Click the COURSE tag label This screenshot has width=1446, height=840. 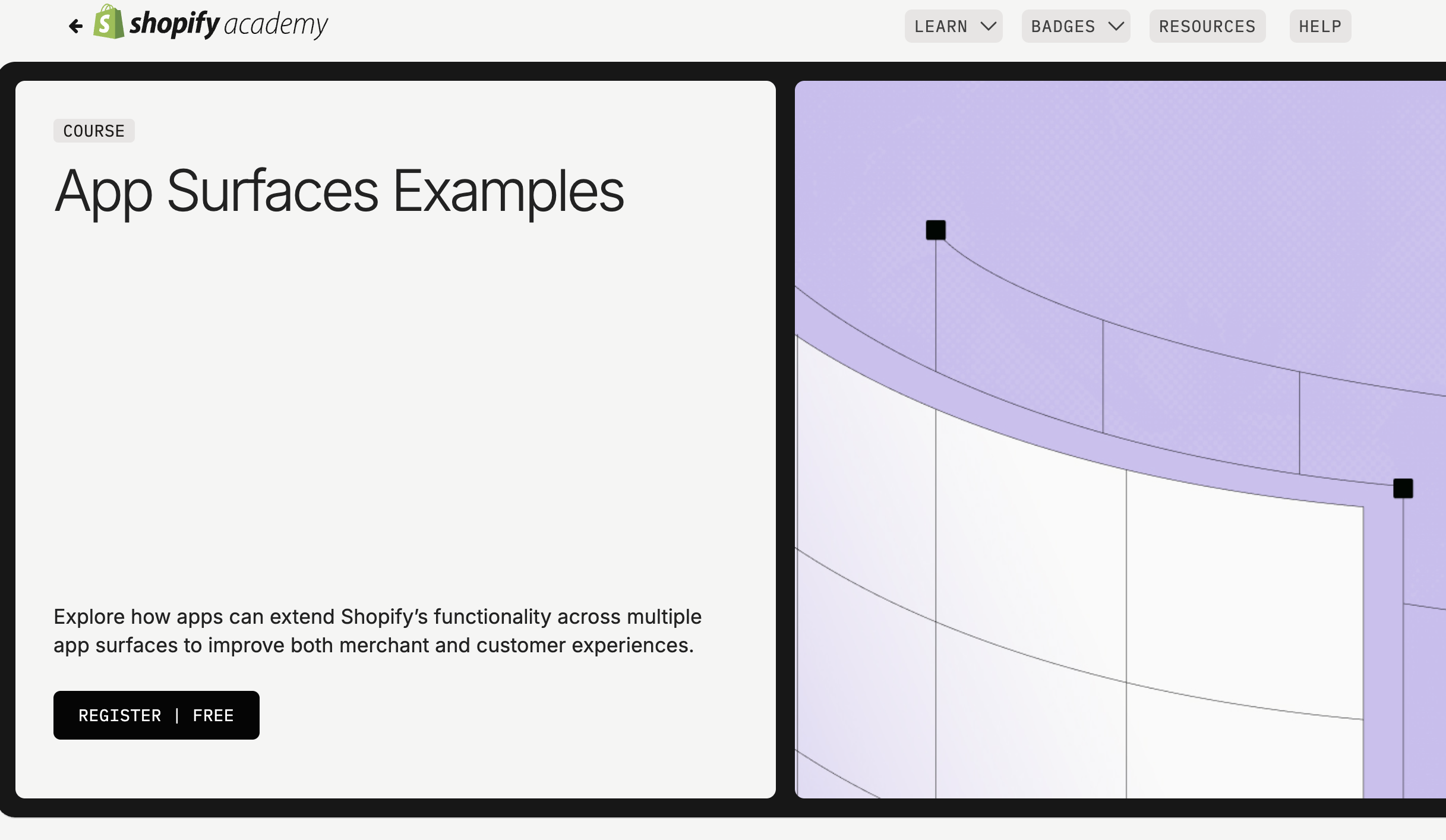[x=94, y=131]
